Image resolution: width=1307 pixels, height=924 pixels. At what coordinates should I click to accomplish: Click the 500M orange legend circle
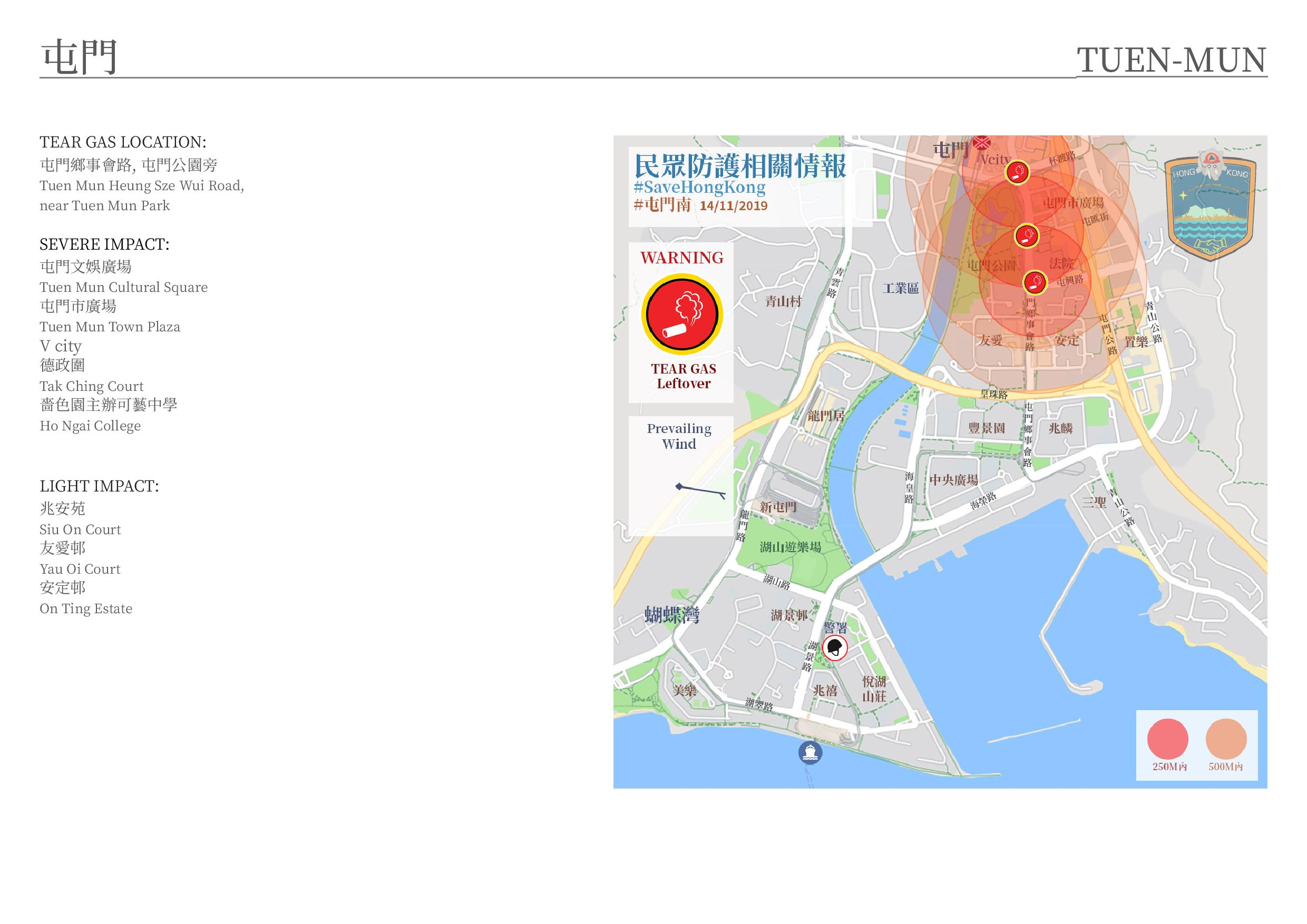(1226, 739)
